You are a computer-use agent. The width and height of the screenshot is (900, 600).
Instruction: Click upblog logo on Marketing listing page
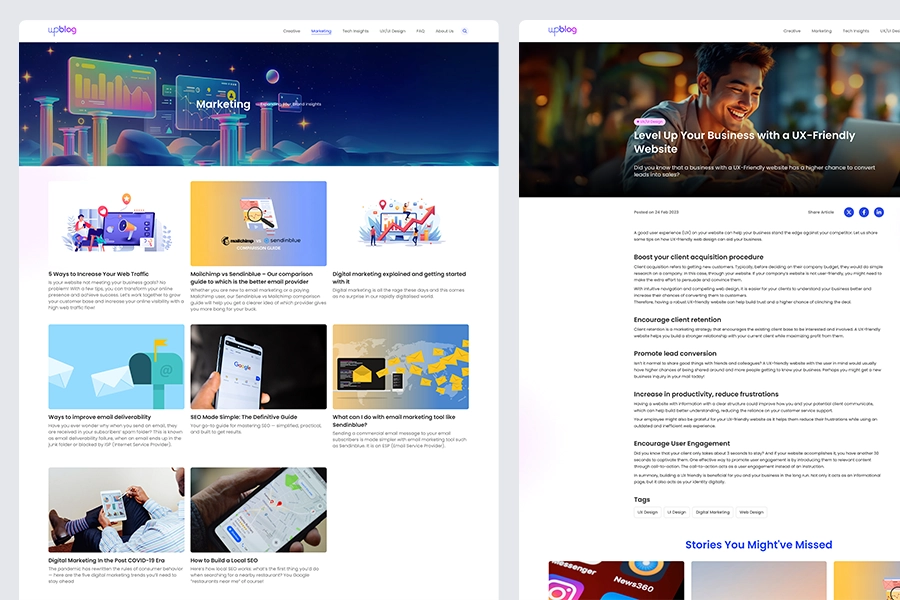pyautogui.click(x=62, y=31)
